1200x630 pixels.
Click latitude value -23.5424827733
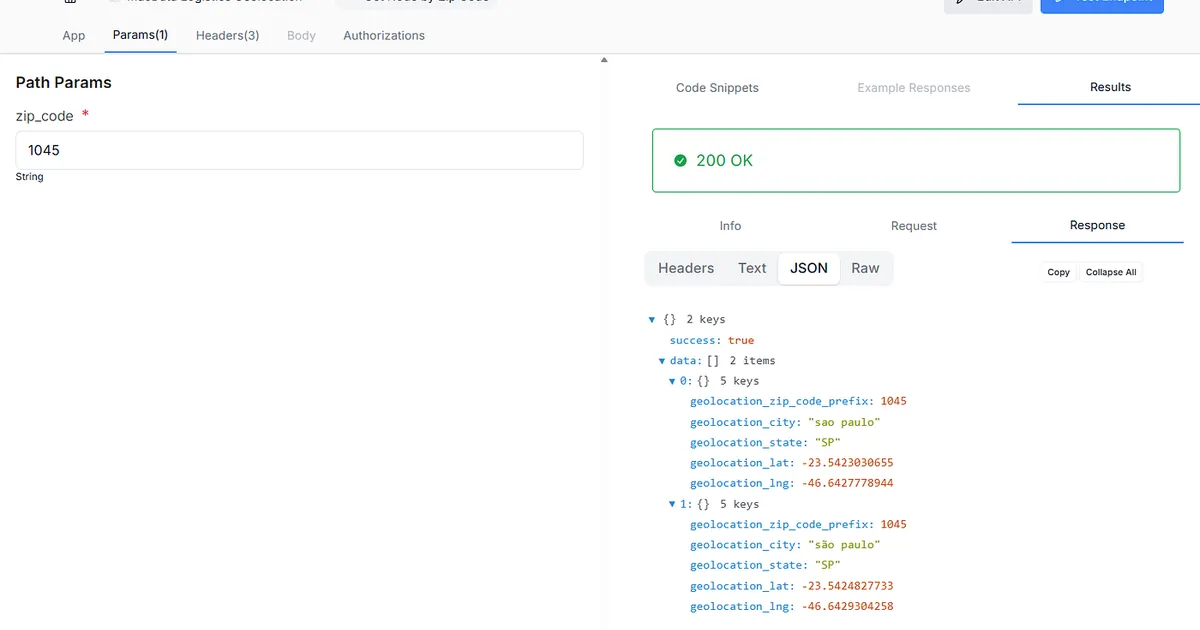tap(847, 586)
